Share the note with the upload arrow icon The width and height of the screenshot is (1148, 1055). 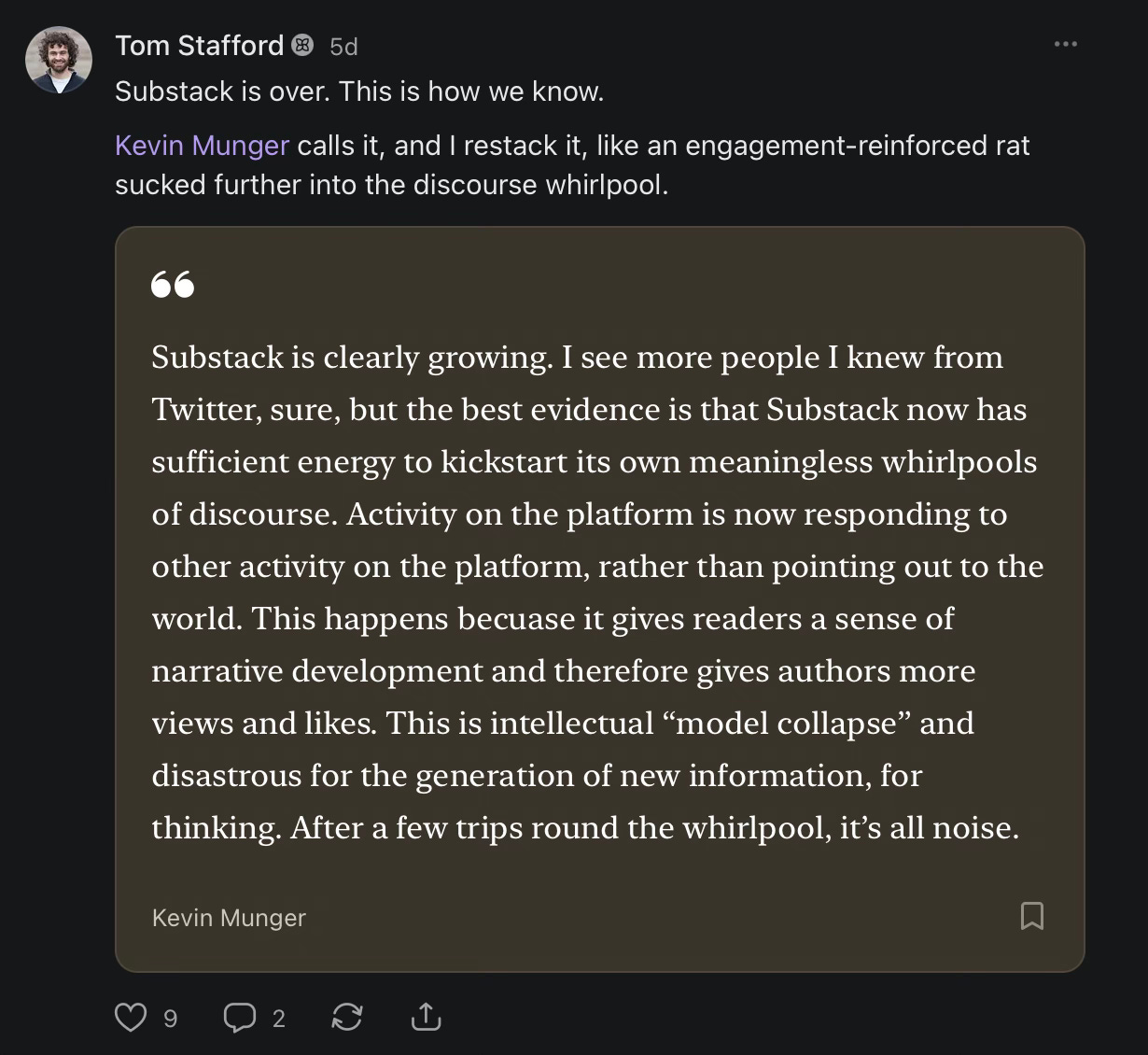click(x=426, y=1017)
